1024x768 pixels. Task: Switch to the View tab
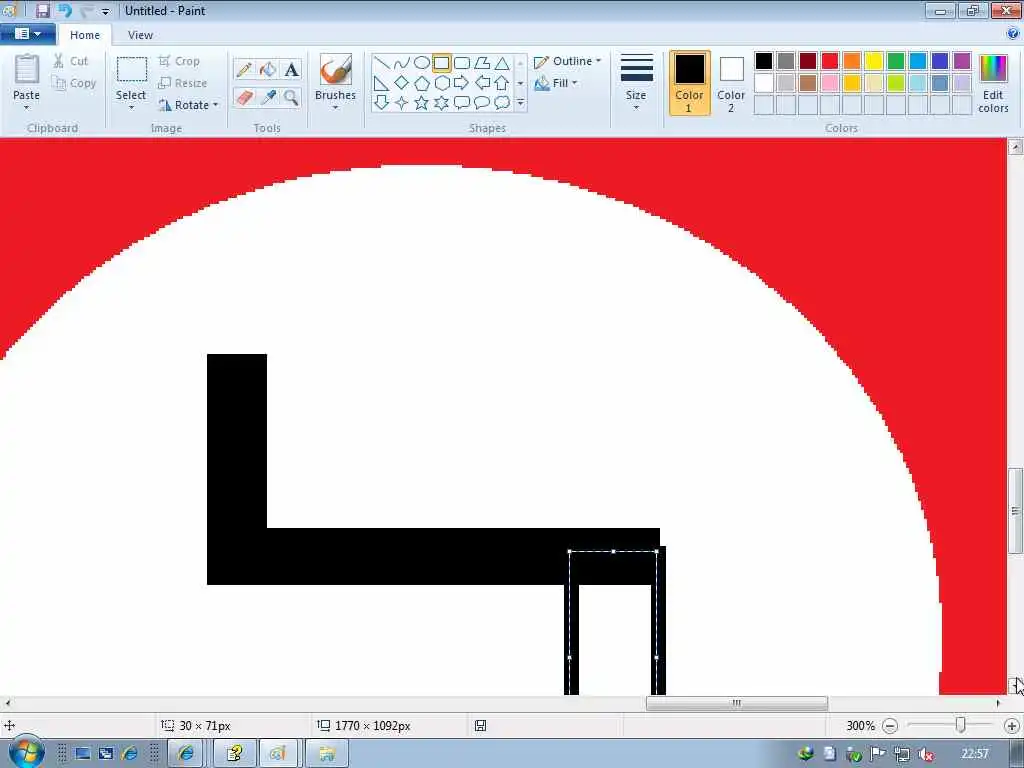pos(140,35)
